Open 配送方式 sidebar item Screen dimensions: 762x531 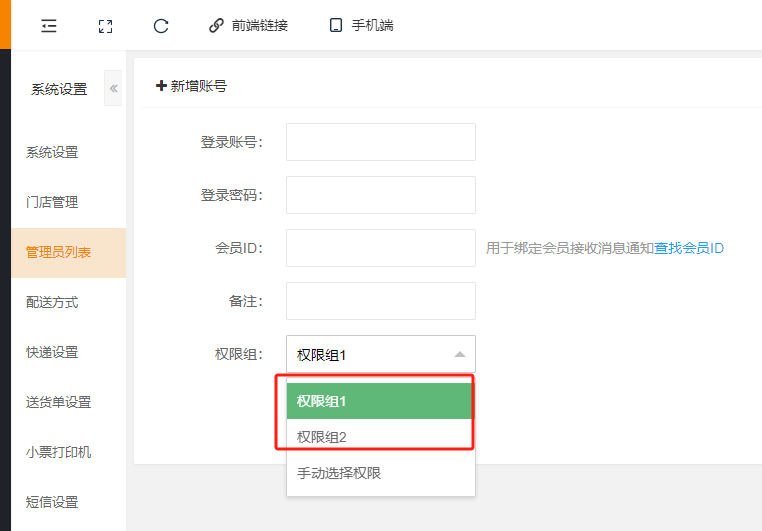pos(52,302)
